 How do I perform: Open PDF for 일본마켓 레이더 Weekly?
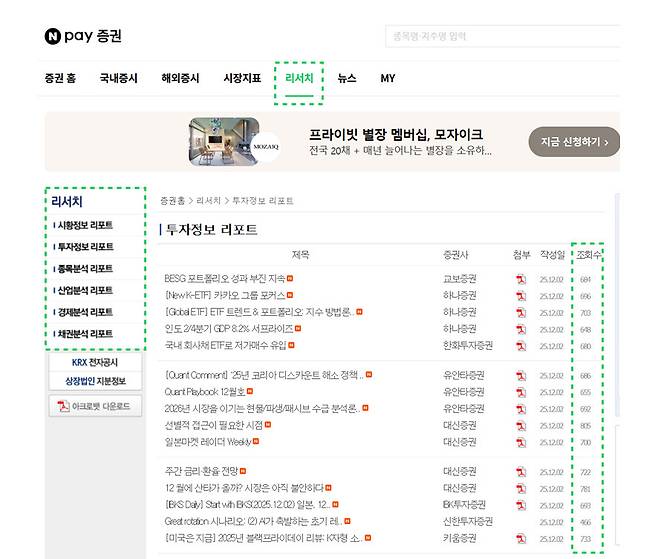coord(521,441)
